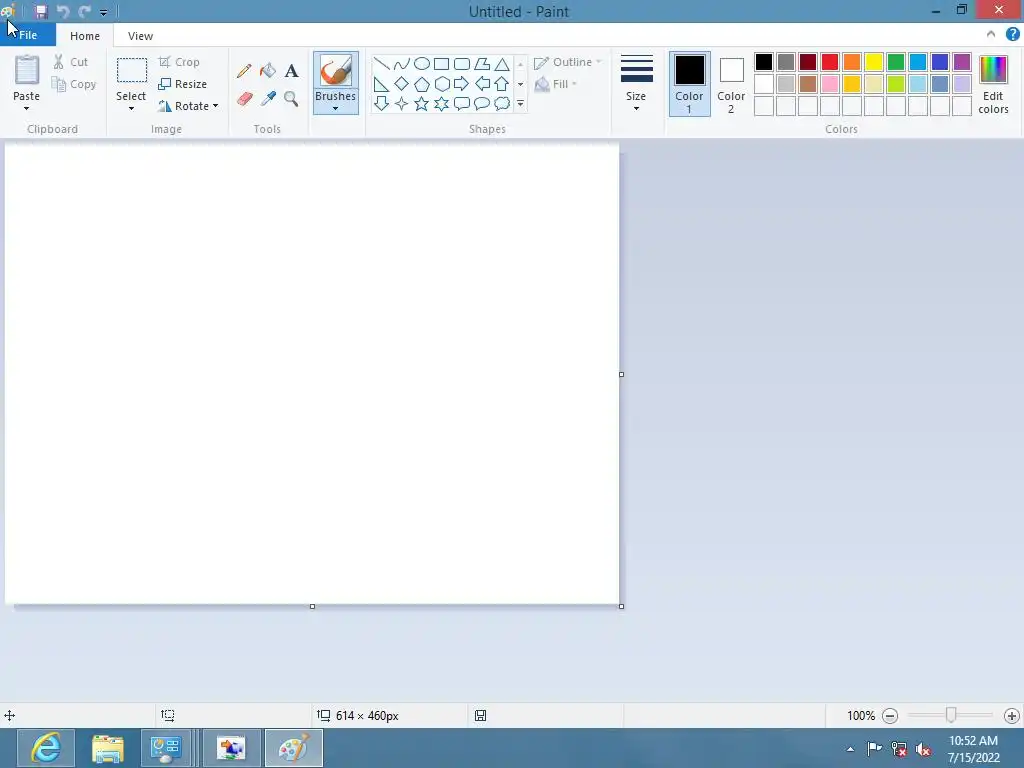Choose the Polygon shape
Screen dimensions: 1024x768
(482, 63)
